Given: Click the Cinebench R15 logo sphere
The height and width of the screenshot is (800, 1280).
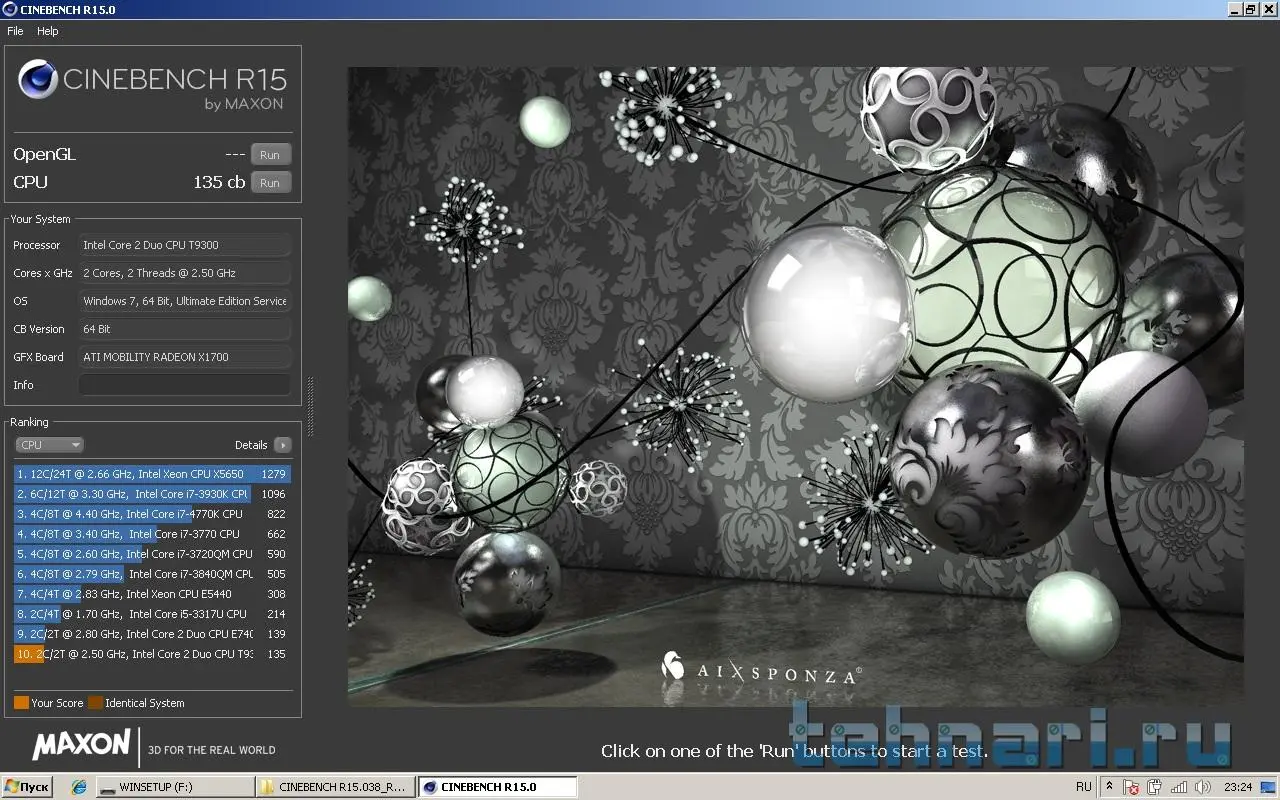Looking at the screenshot, I should [38, 80].
